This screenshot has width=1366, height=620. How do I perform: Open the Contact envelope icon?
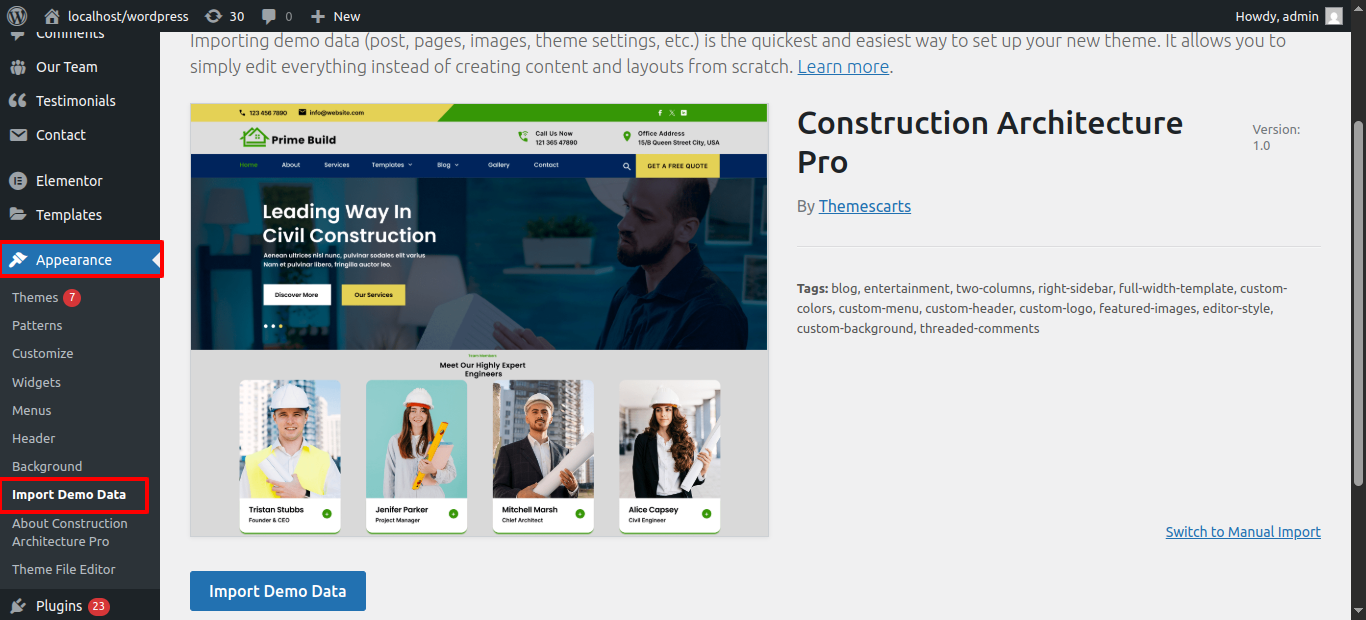(x=18, y=135)
